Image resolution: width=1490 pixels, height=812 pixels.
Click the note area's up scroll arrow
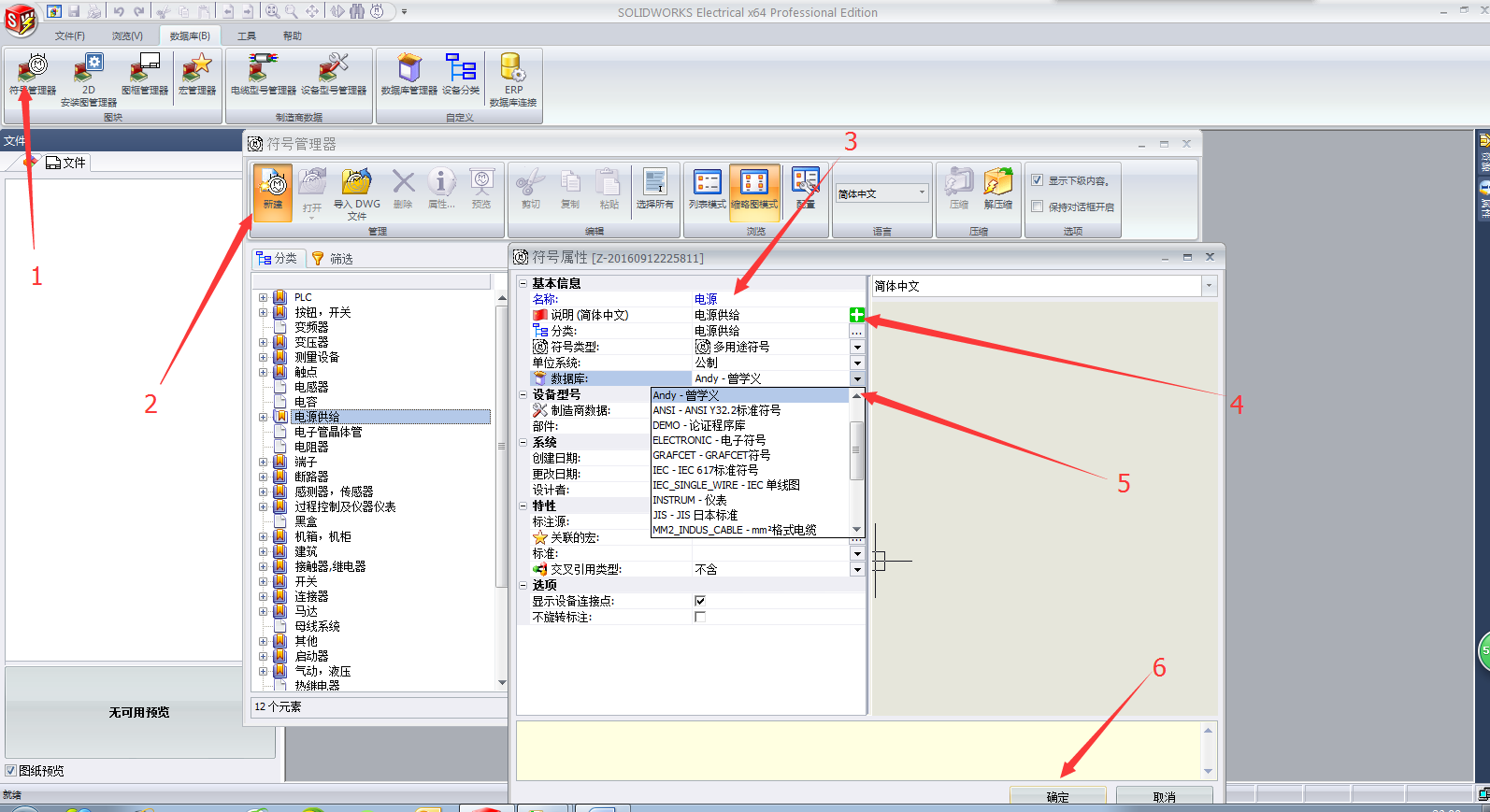(1208, 731)
